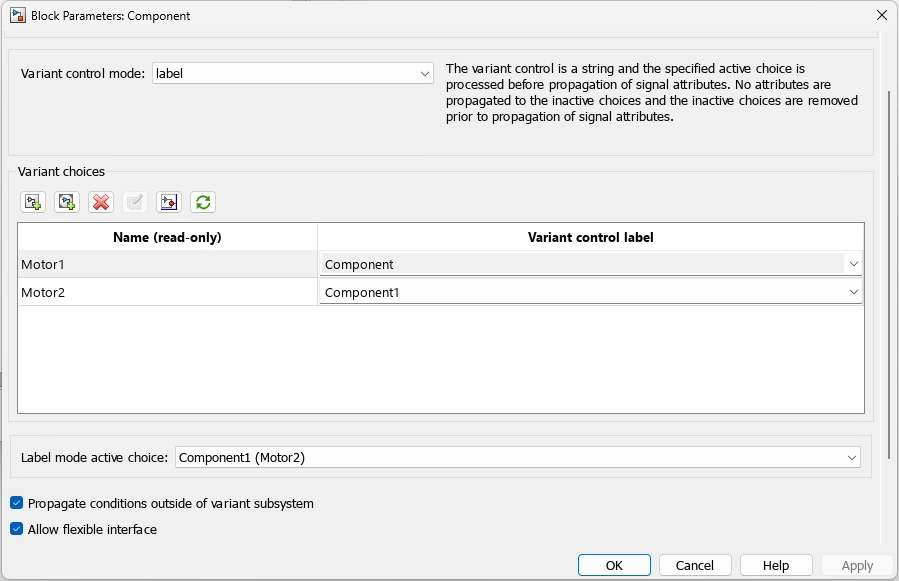Click the open block in model icon
This screenshot has height=581, width=899.
point(168,201)
